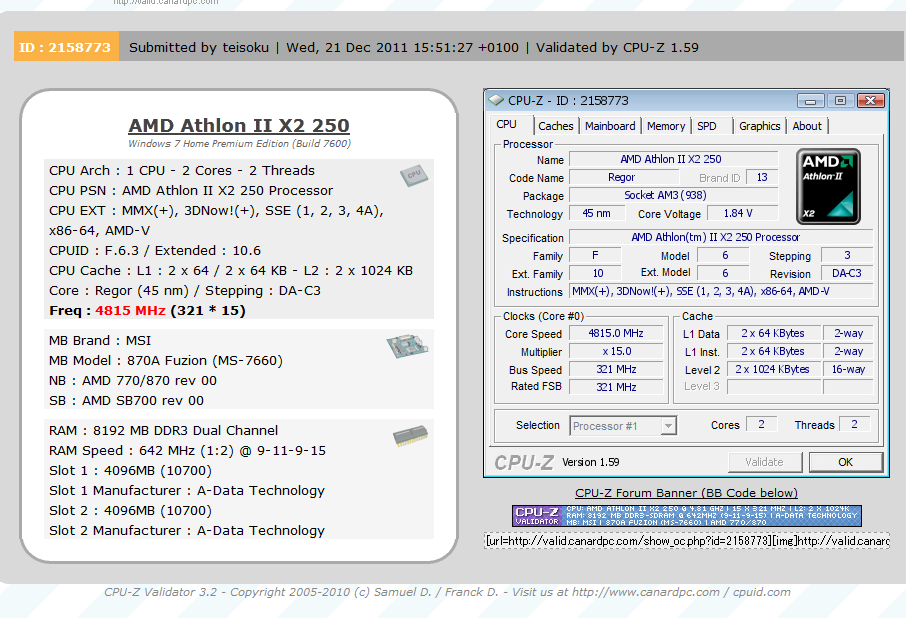Click the greyed Validate button
The width and height of the screenshot is (906, 618).
pyautogui.click(x=764, y=462)
